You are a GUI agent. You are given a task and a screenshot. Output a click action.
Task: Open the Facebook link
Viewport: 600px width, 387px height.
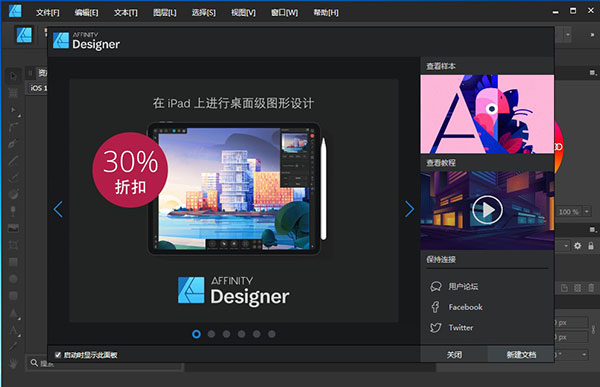[x=466, y=307]
